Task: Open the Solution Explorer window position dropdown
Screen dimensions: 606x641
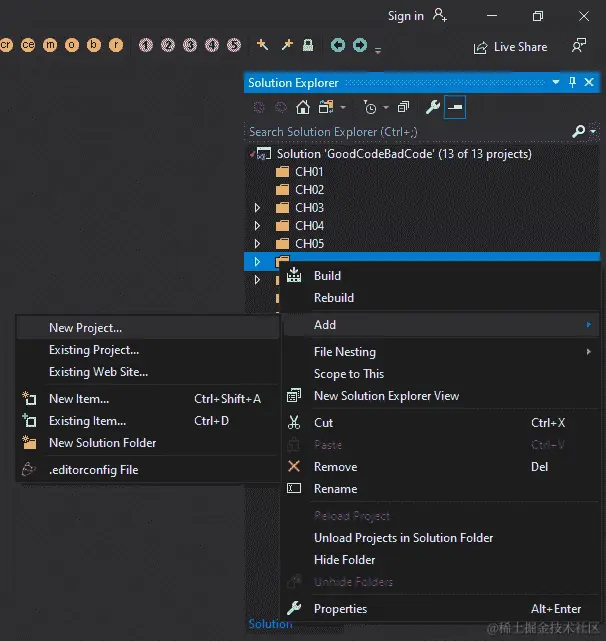Action: 556,82
